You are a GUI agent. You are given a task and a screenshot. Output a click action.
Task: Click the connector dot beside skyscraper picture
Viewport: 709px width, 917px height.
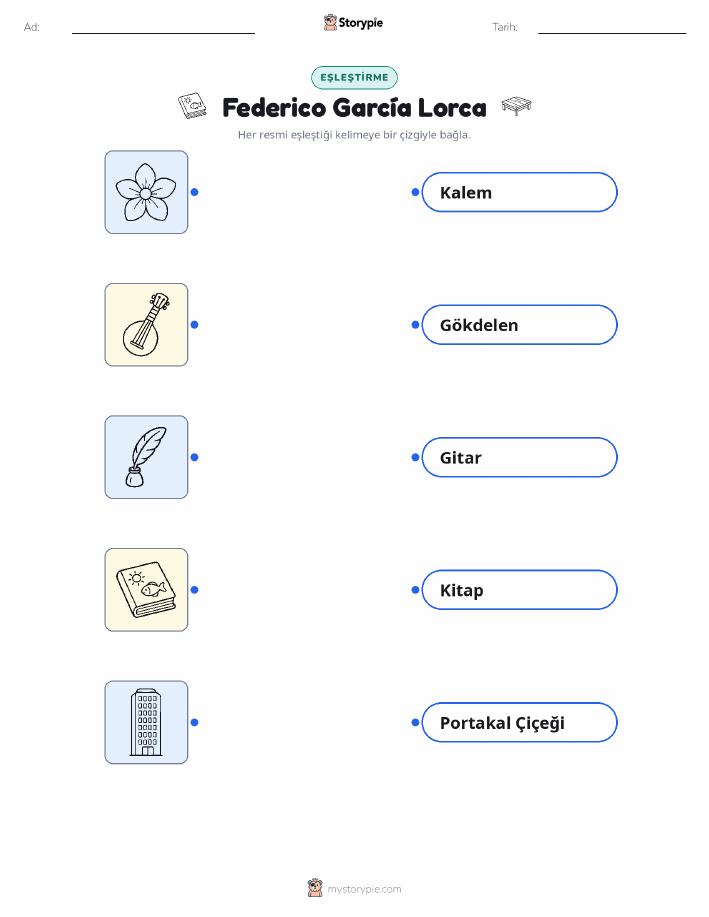click(x=195, y=723)
